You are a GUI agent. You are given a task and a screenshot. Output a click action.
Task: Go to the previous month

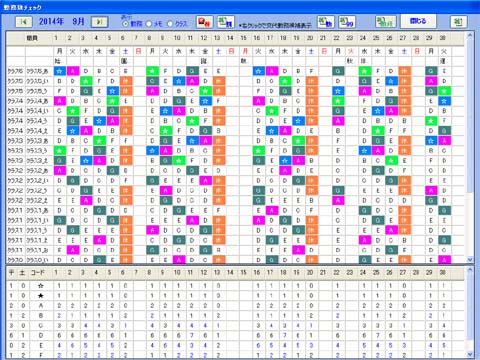(x=24, y=22)
